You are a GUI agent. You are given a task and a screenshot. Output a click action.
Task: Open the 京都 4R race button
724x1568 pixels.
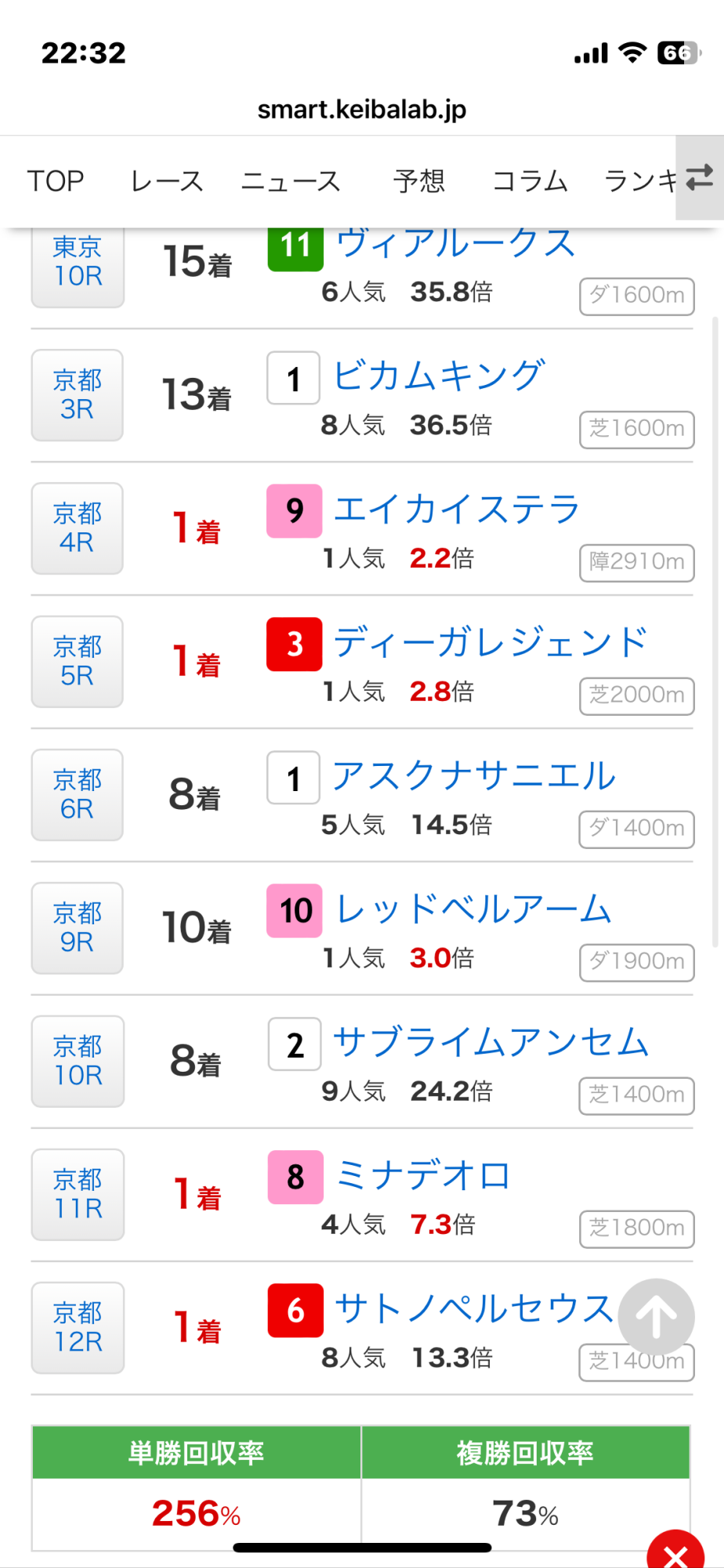(x=78, y=528)
